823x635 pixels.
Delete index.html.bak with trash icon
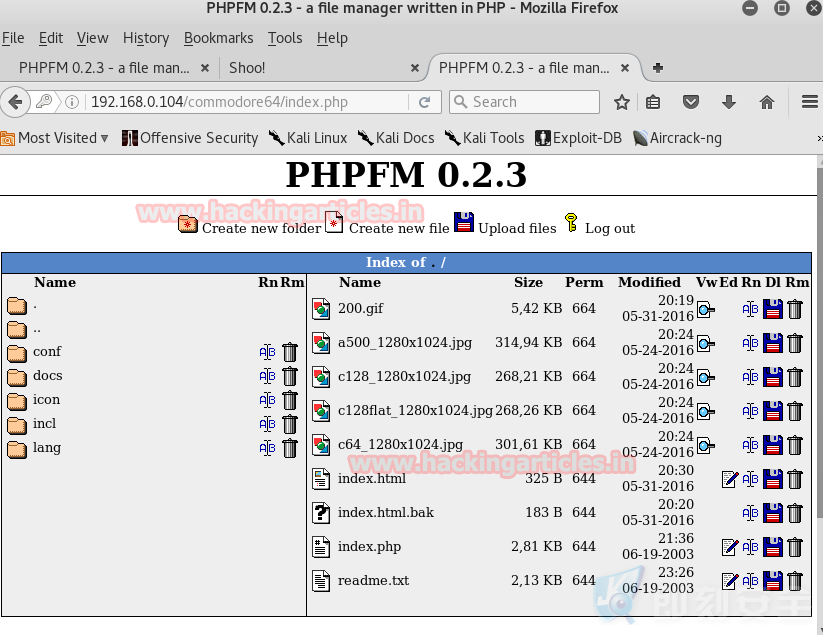click(x=795, y=513)
